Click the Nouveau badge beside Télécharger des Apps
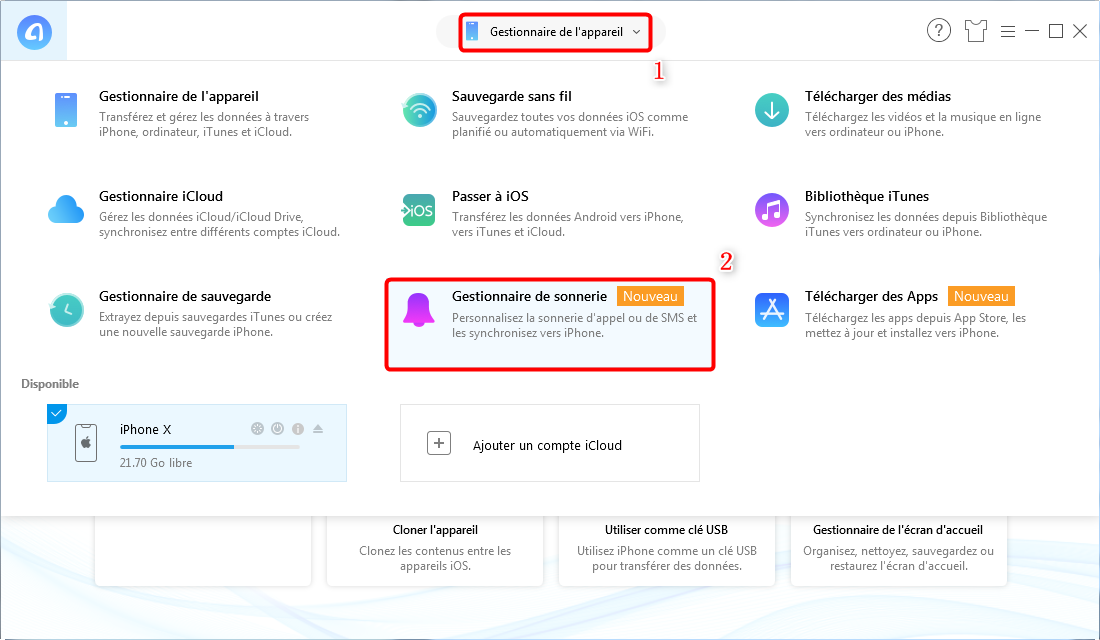 [x=981, y=296]
